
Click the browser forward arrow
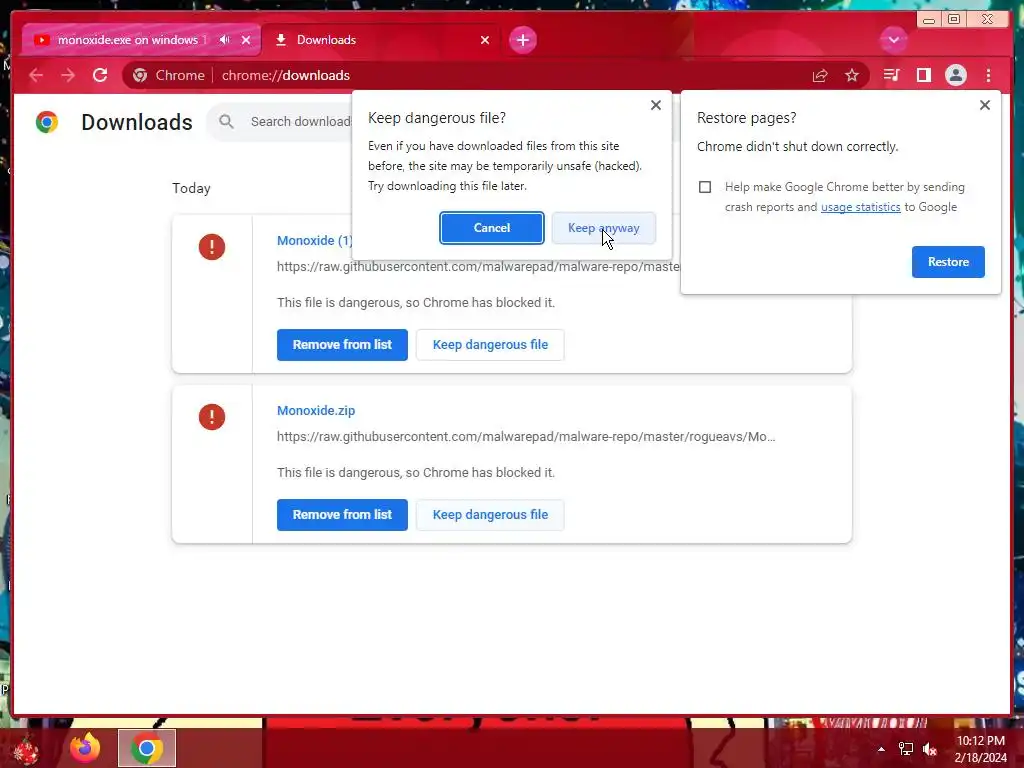tap(68, 75)
